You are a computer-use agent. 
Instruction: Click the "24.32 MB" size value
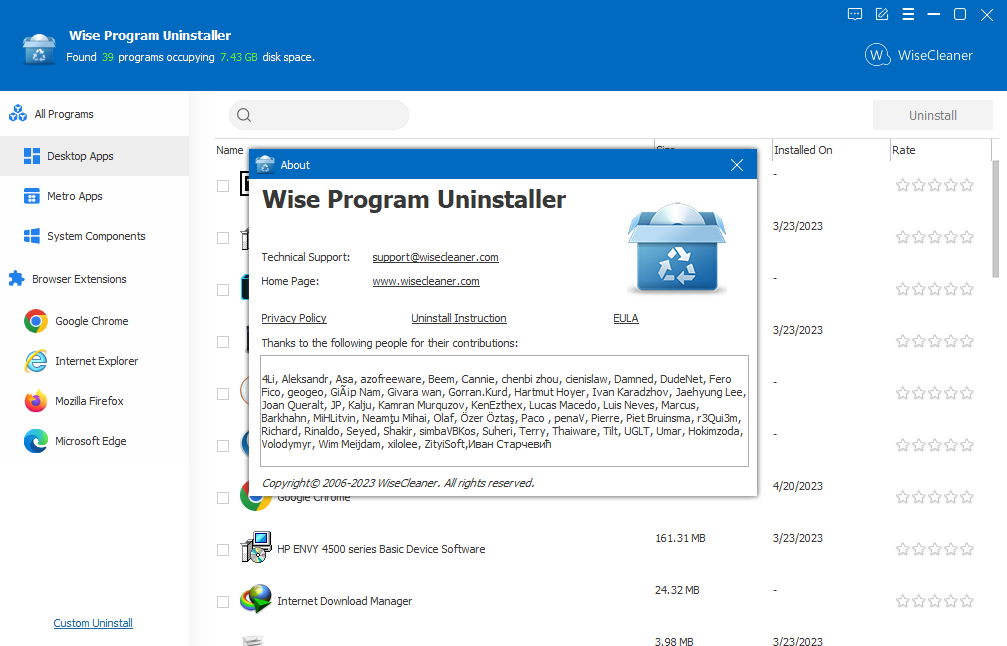click(x=677, y=590)
